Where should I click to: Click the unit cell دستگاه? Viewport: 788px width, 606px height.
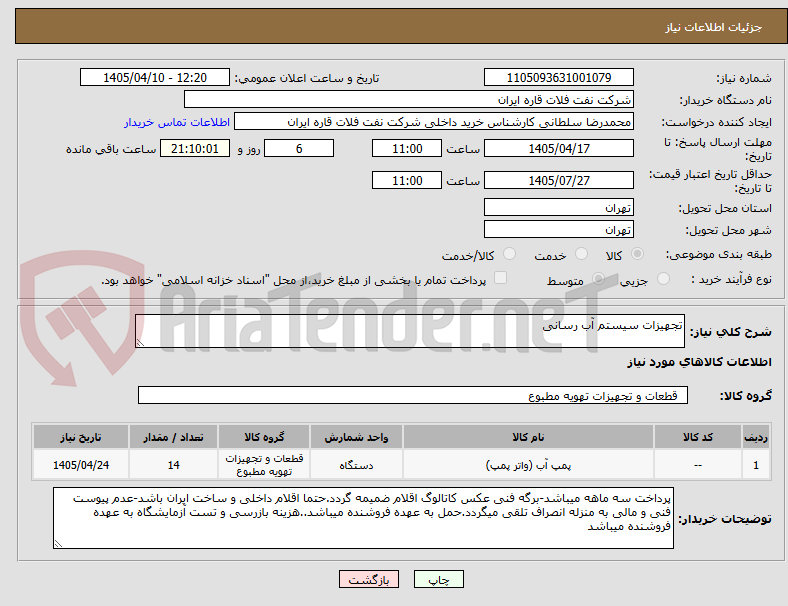(356, 465)
